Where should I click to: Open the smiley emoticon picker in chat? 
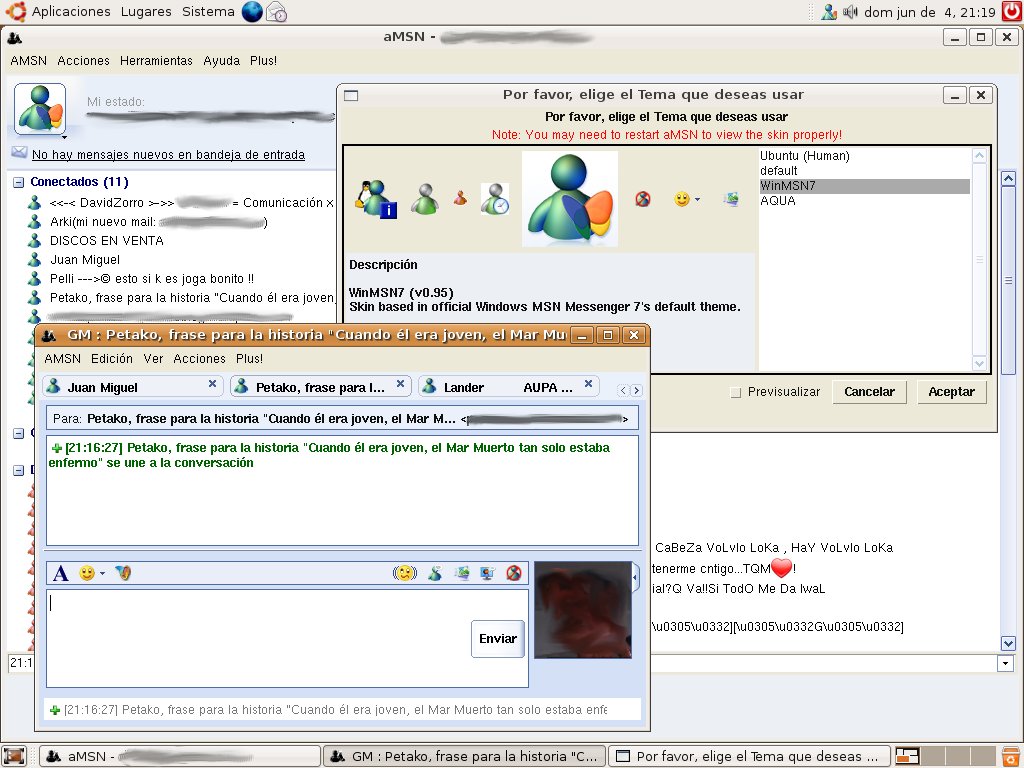88,573
